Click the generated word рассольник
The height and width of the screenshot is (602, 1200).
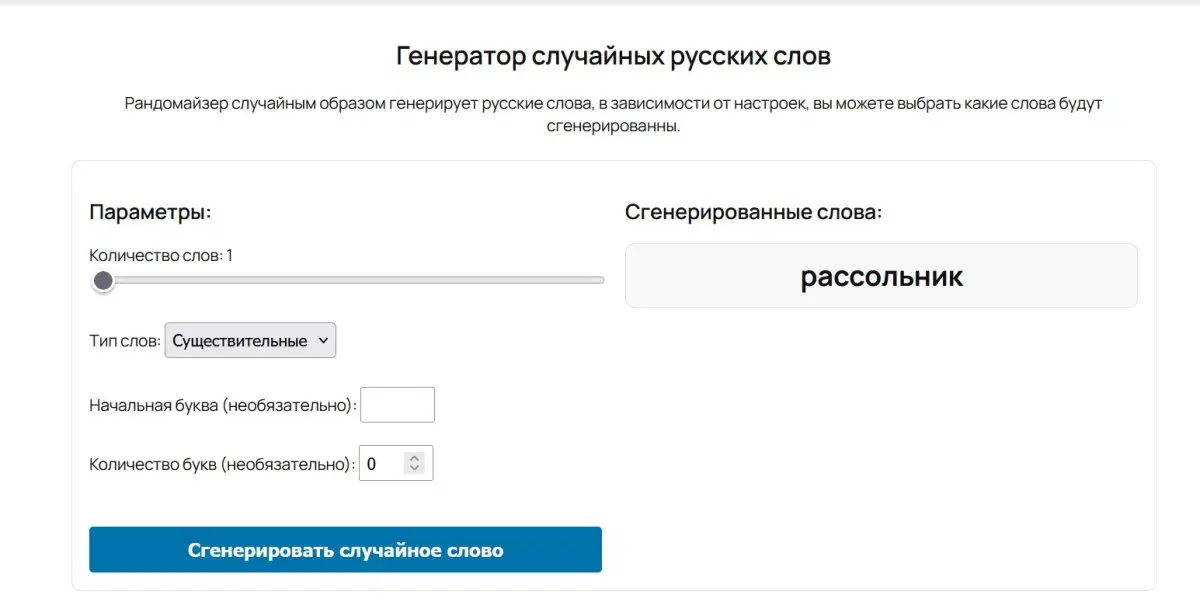(x=881, y=276)
